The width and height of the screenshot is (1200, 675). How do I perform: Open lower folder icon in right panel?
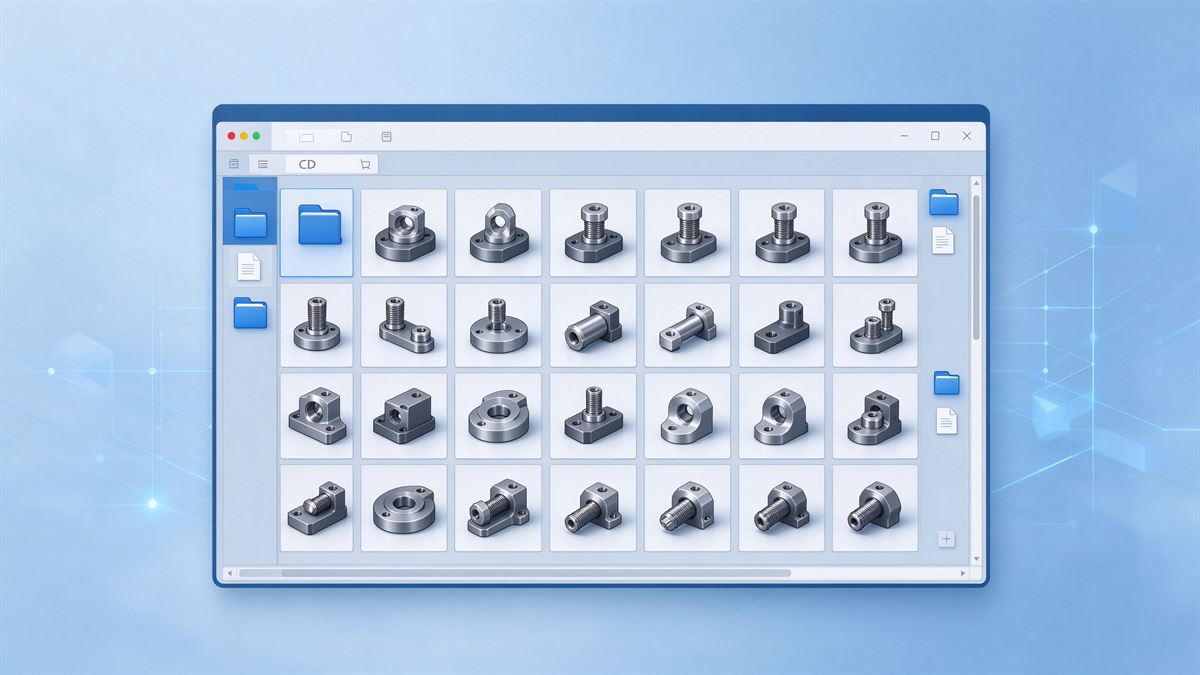[946, 382]
